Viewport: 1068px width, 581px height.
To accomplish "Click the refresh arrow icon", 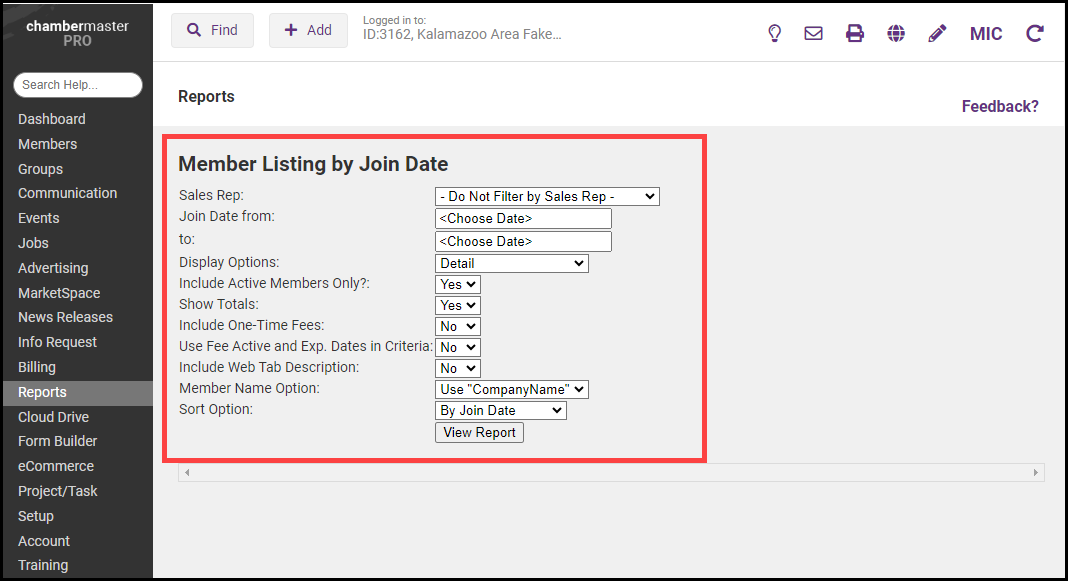I will pyautogui.click(x=1035, y=33).
